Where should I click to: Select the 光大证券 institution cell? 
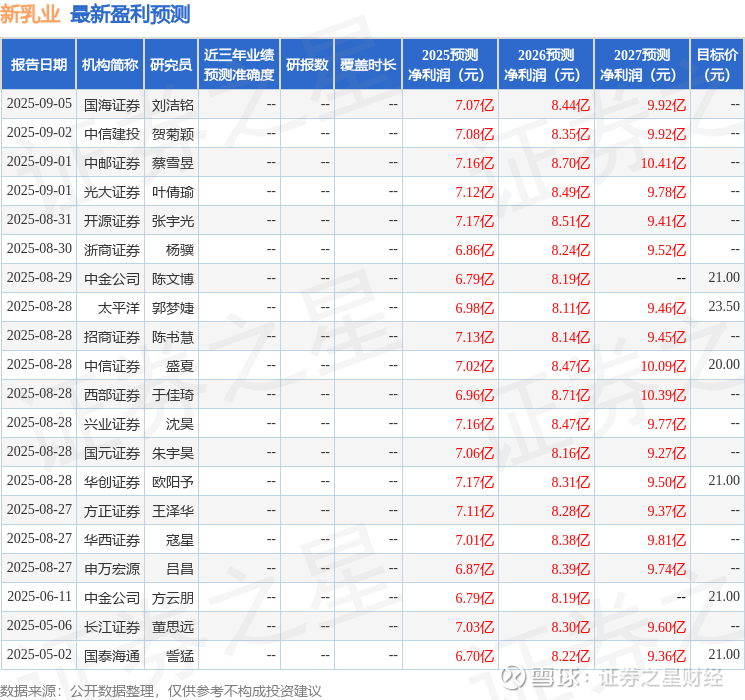click(112, 192)
